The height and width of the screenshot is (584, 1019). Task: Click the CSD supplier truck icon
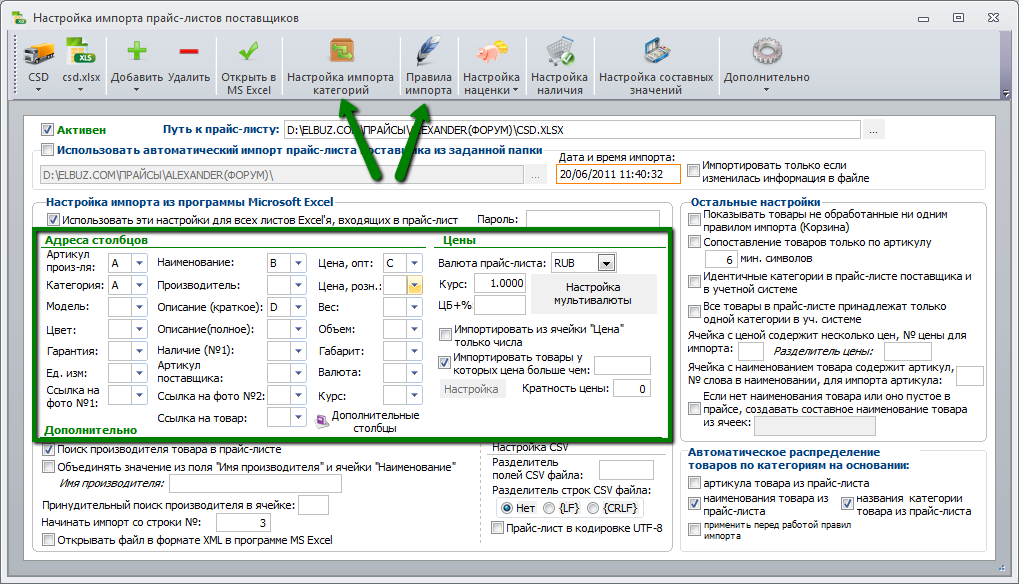pyautogui.click(x=38, y=53)
